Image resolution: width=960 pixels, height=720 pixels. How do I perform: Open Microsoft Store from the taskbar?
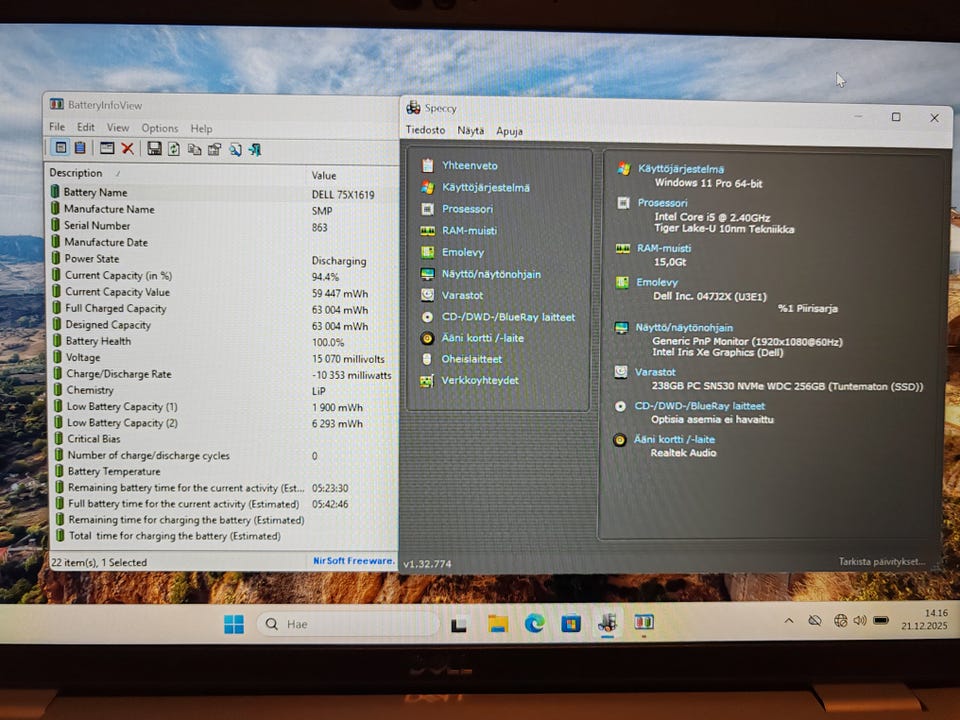[x=571, y=624]
